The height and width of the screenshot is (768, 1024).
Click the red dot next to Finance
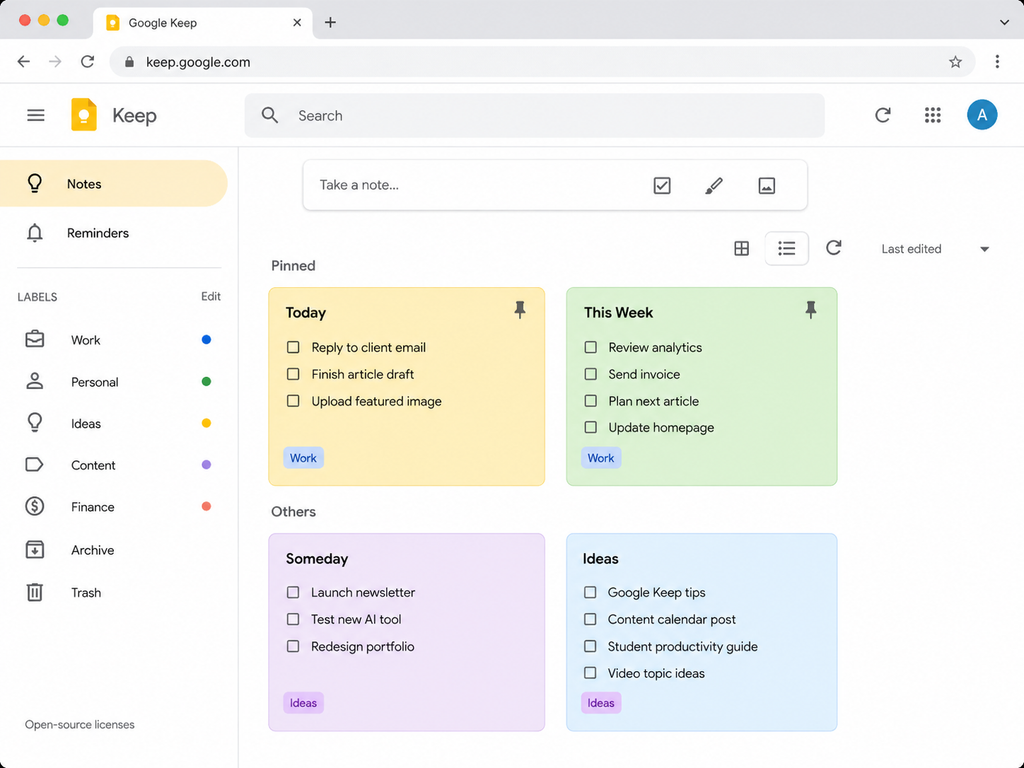(x=206, y=506)
